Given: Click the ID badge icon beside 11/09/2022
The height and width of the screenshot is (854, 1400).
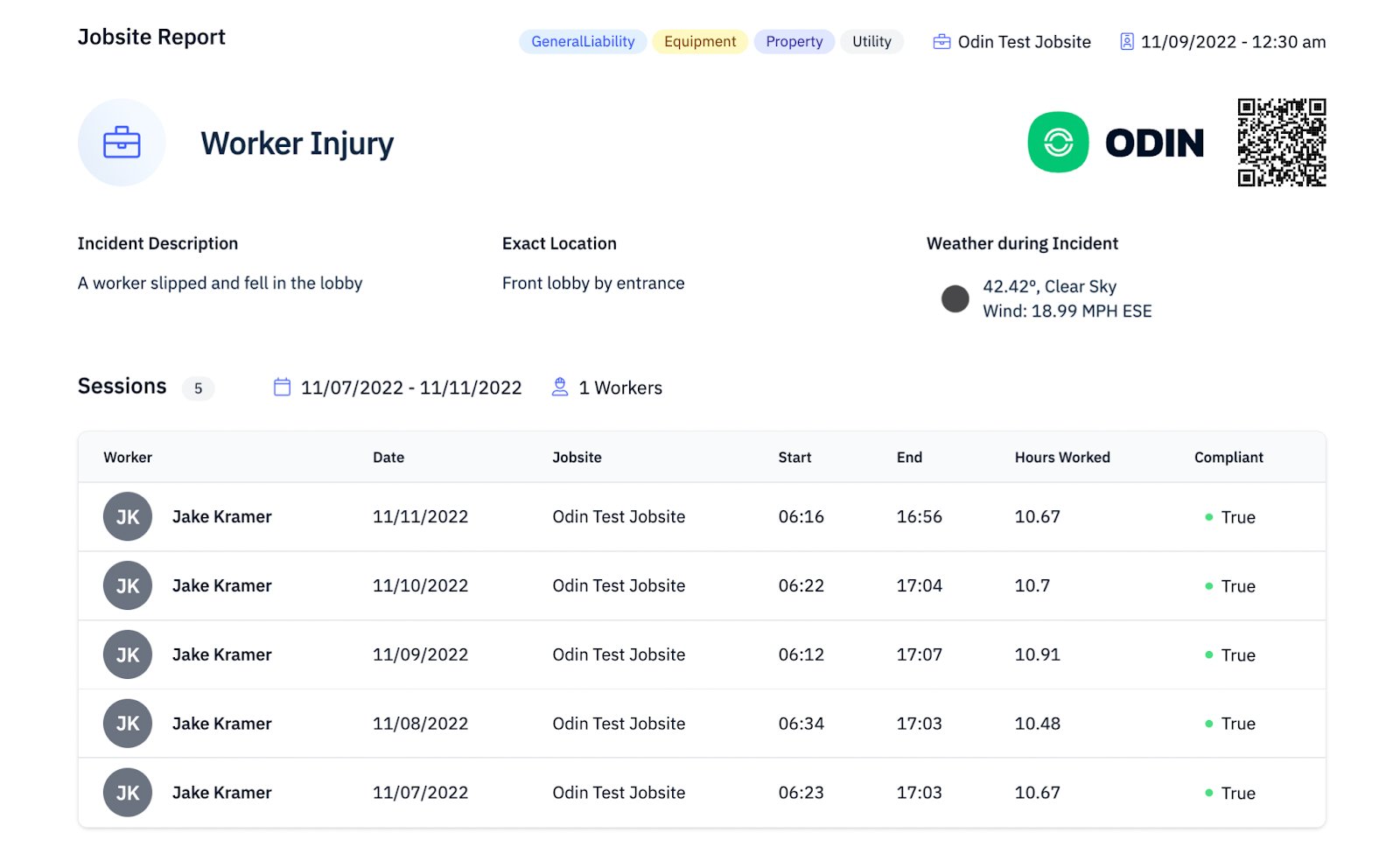Looking at the screenshot, I should coord(1127,42).
